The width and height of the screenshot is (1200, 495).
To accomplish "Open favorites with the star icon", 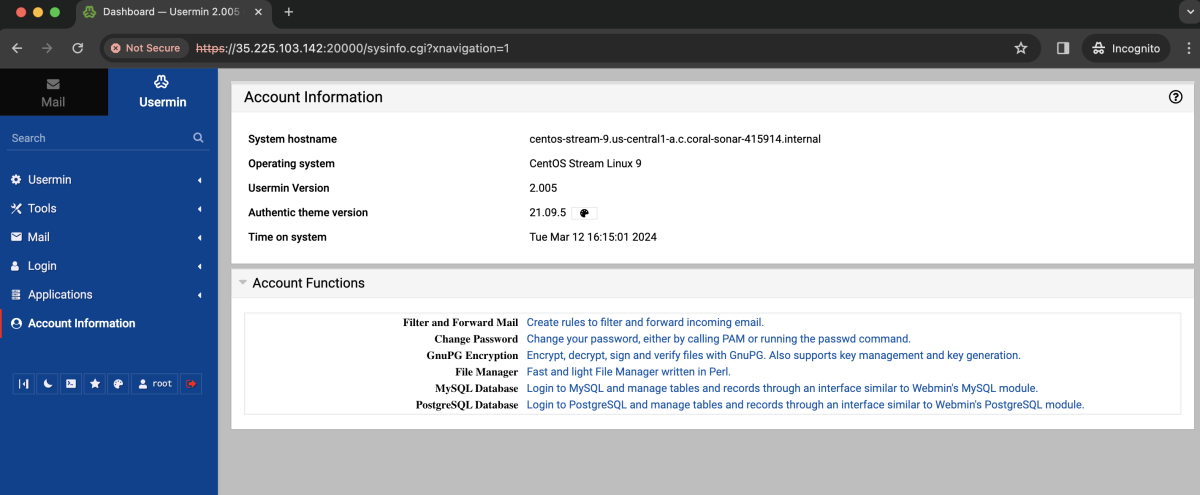I will (95, 383).
